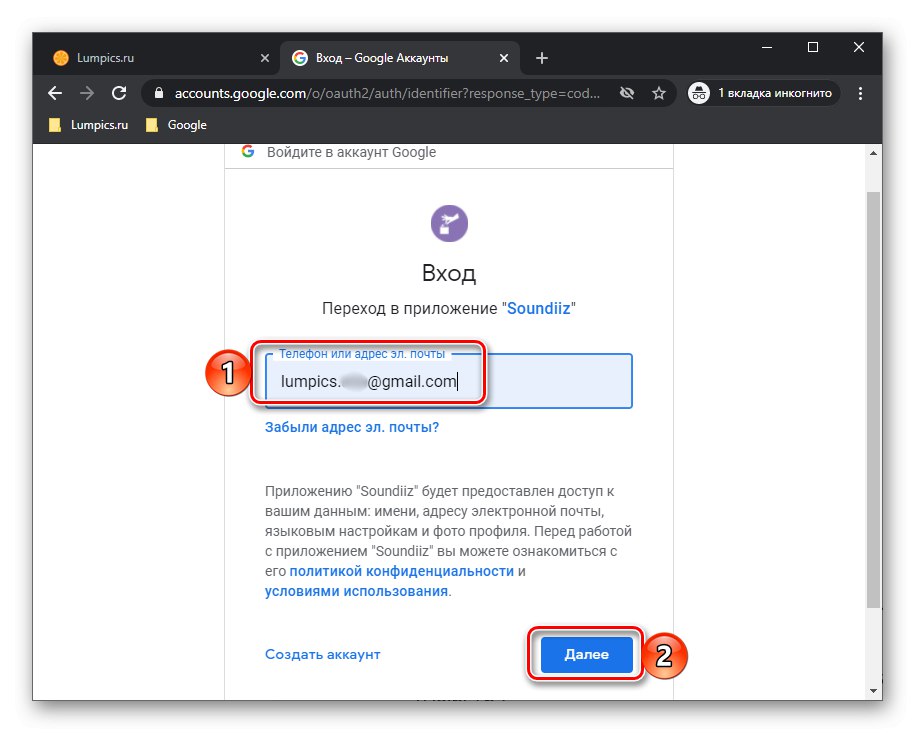Click Войдите в аккаунт Google text

click(x=351, y=152)
